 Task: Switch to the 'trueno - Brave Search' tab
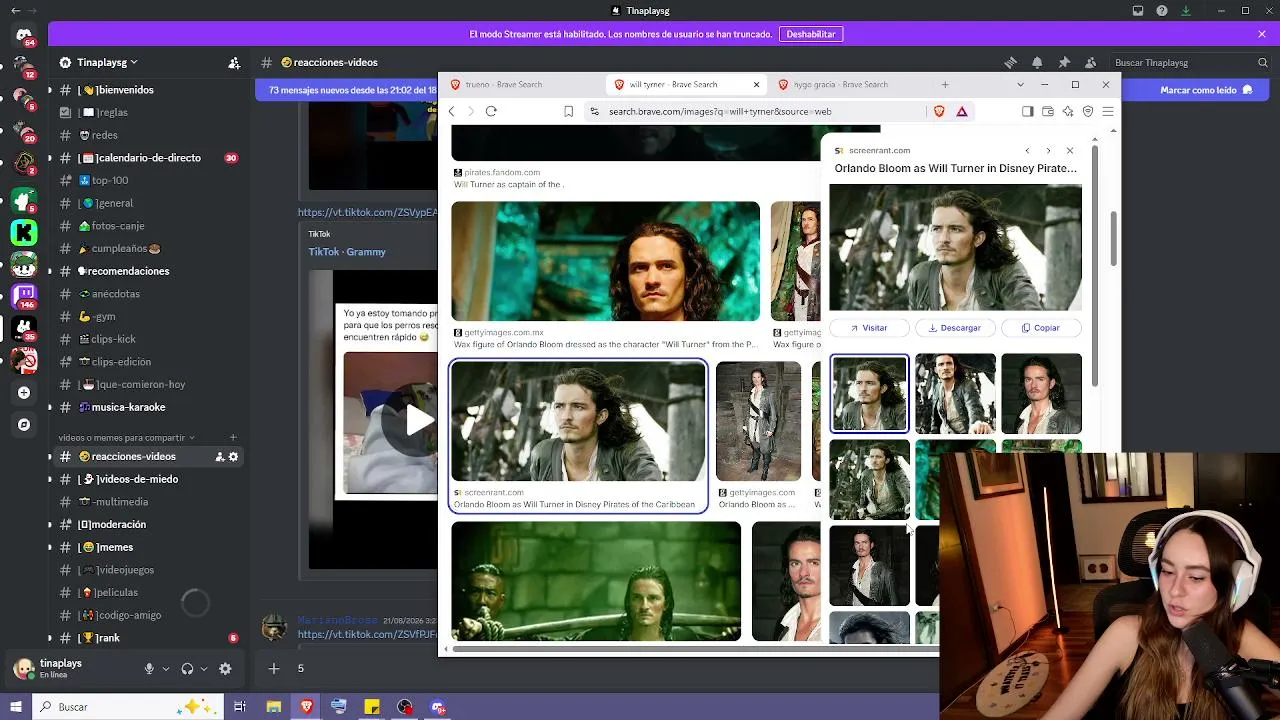tap(521, 85)
